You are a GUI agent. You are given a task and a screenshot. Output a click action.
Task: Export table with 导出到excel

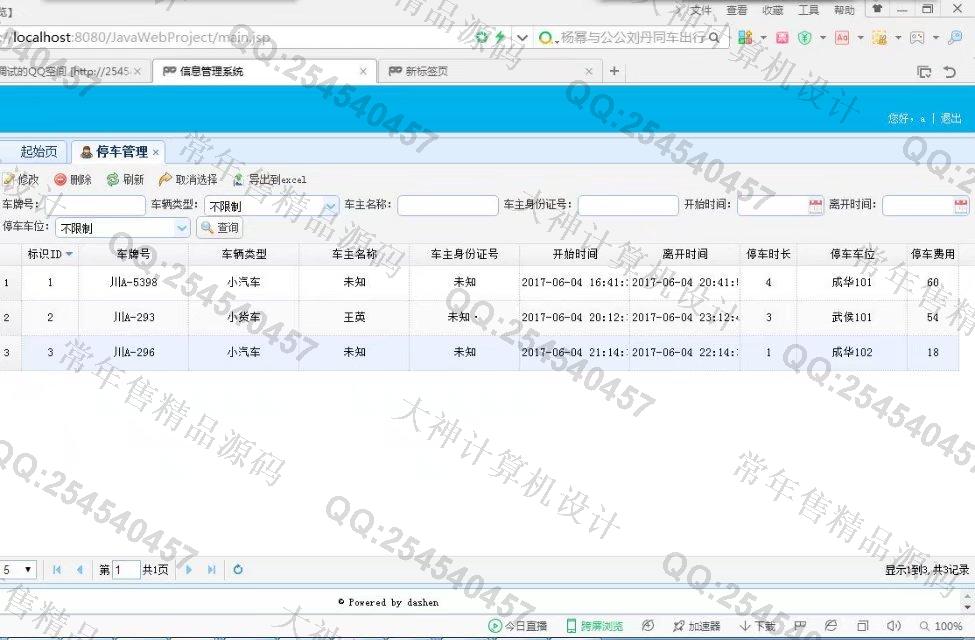click(x=269, y=180)
